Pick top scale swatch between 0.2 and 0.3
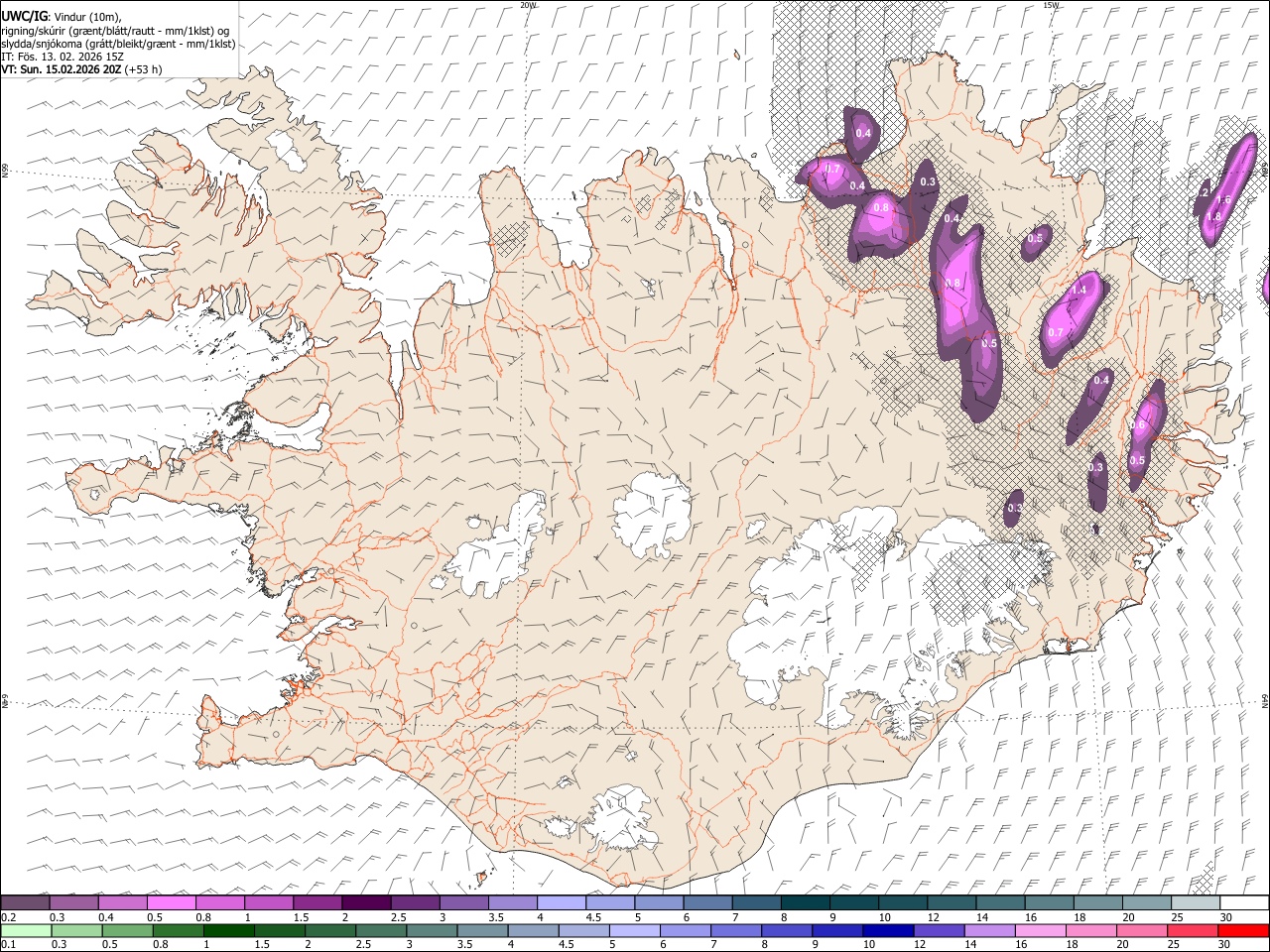1270x952 pixels. [x=25, y=903]
